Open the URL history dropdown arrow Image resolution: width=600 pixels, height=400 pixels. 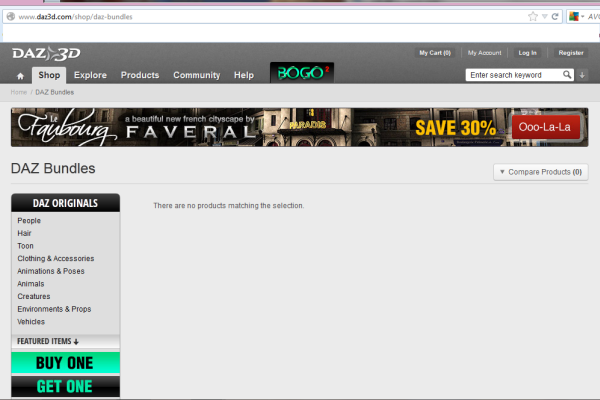point(544,17)
